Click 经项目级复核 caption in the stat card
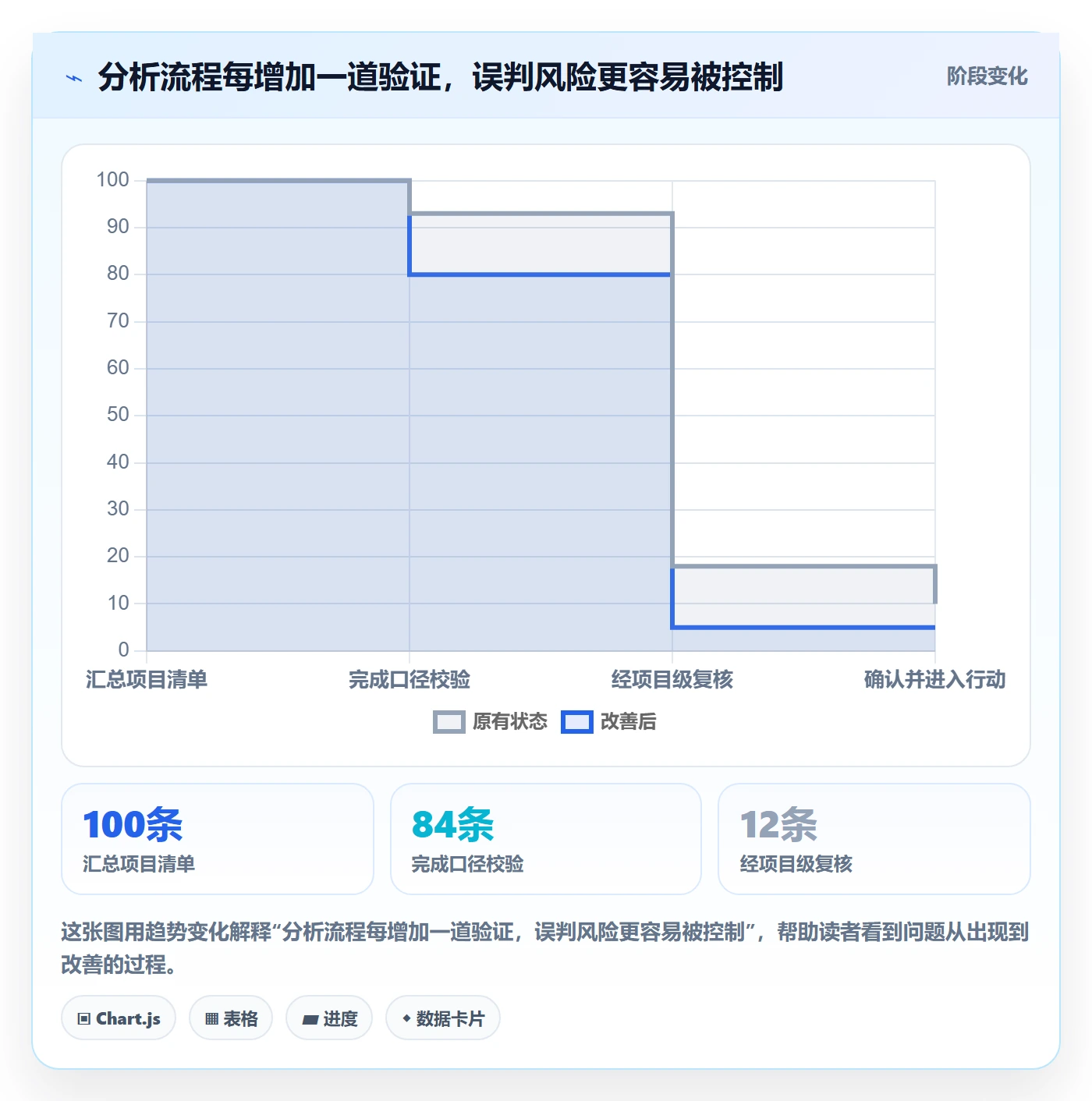1092x1101 pixels. pos(796,864)
